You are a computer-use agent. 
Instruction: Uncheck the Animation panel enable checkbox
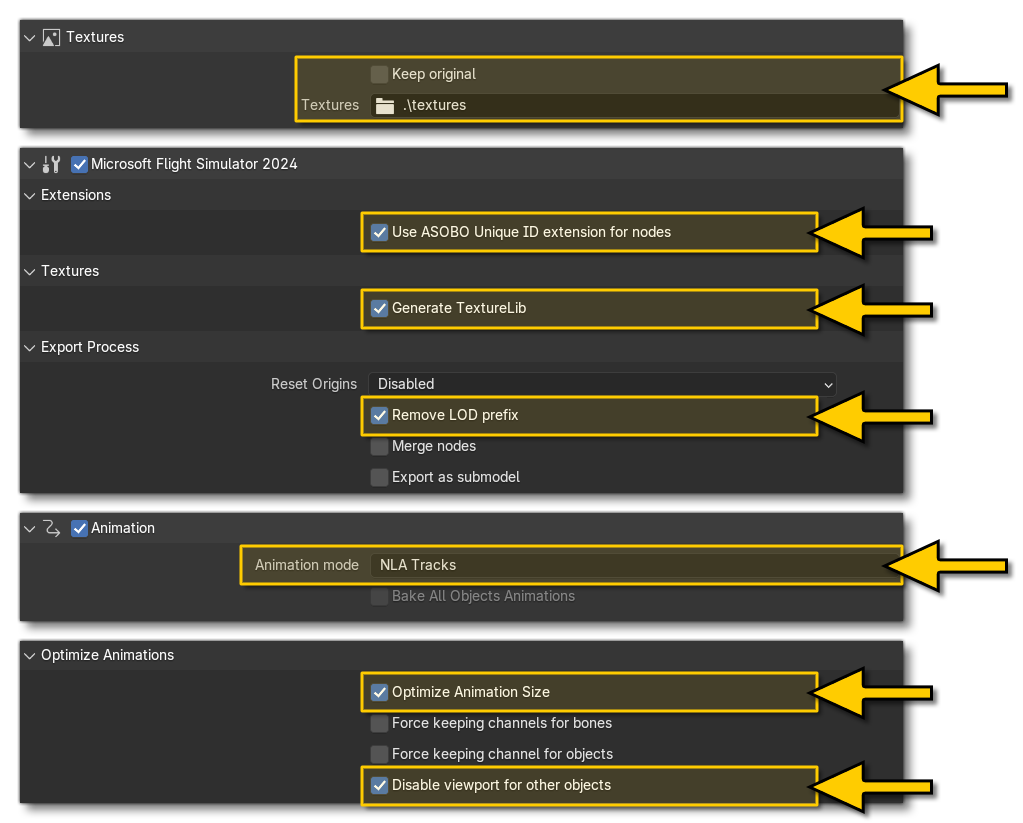tap(79, 527)
